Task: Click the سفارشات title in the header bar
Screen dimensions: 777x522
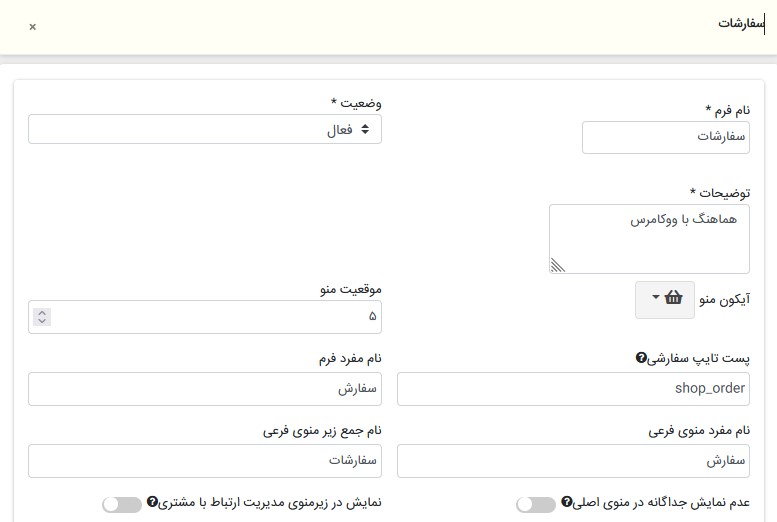Action: tap(740, 24)
